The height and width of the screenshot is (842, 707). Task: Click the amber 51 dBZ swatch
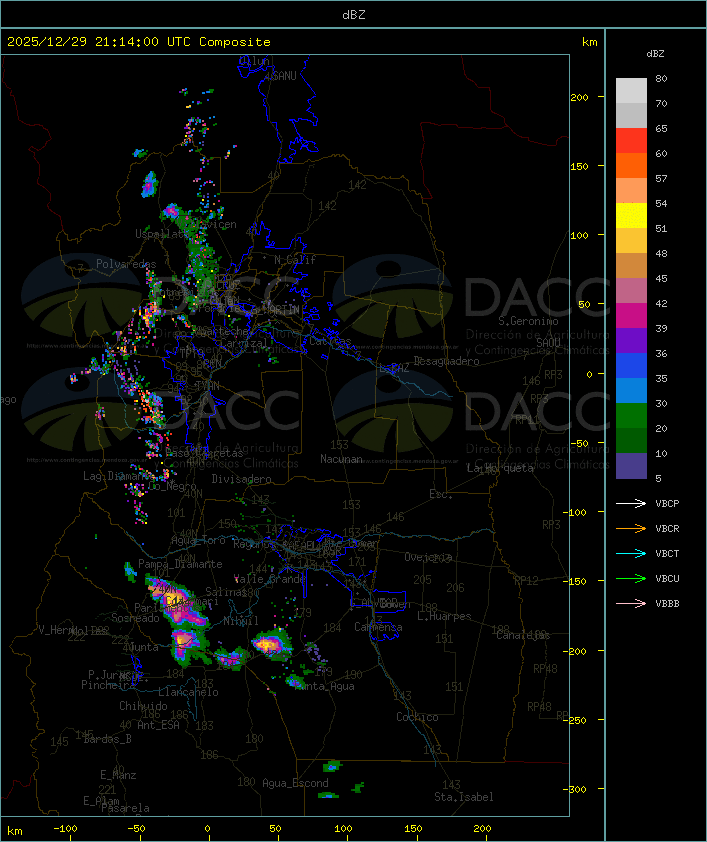631,241
